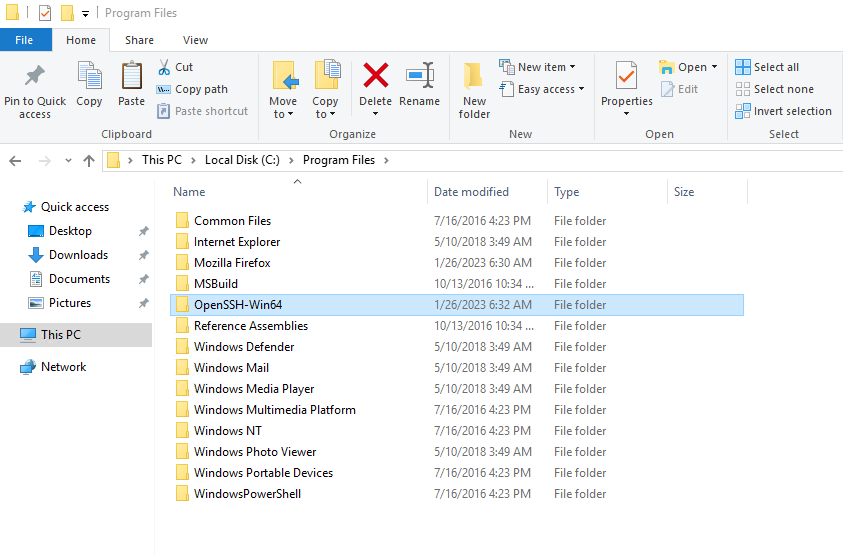Click the greyed Edit icon
Image resolution: width=843 pixels, height=555 pixels.
(x=667, y=89)
